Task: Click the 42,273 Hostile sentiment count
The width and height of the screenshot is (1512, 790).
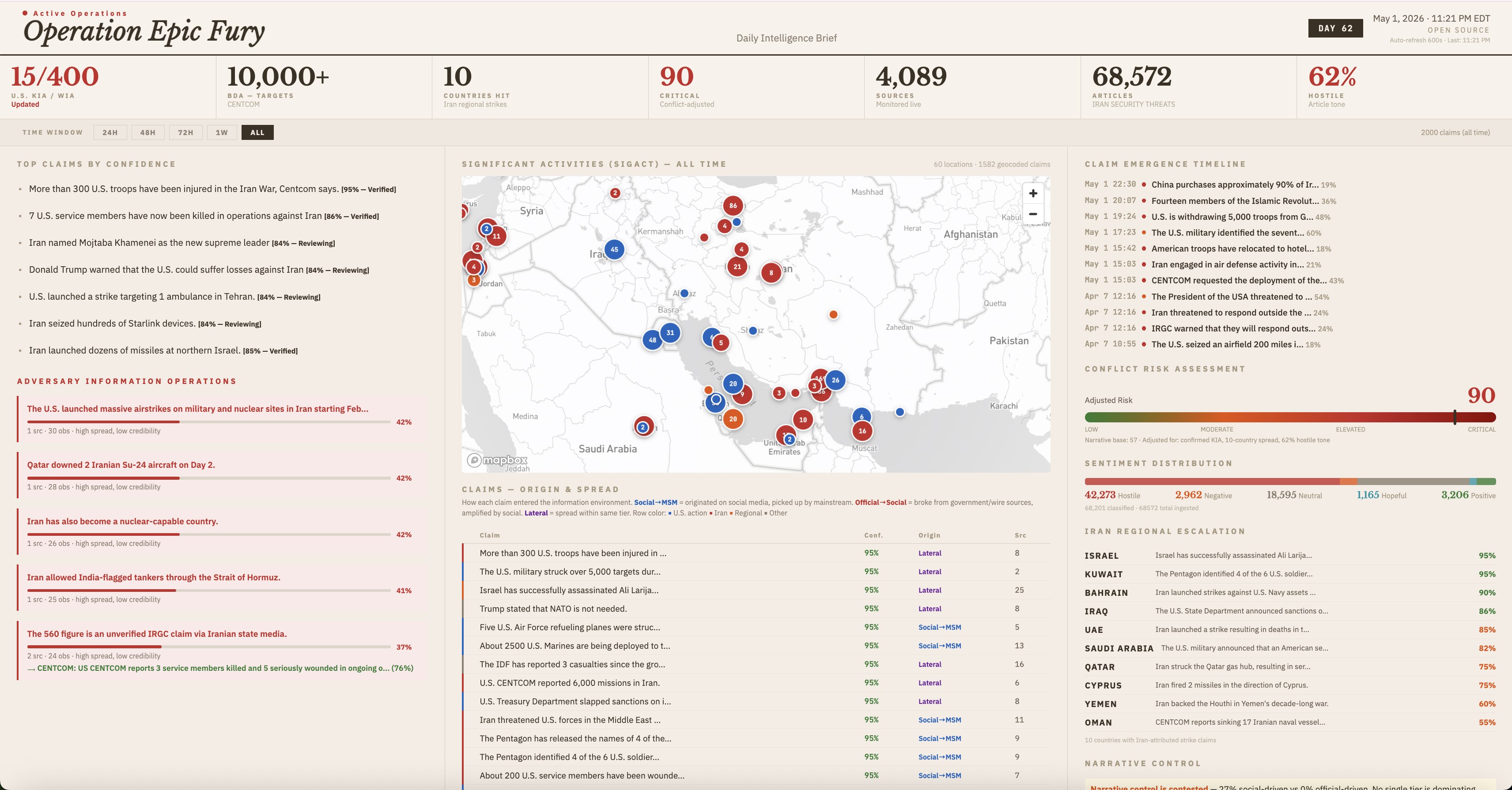Action: (1112, 496)
